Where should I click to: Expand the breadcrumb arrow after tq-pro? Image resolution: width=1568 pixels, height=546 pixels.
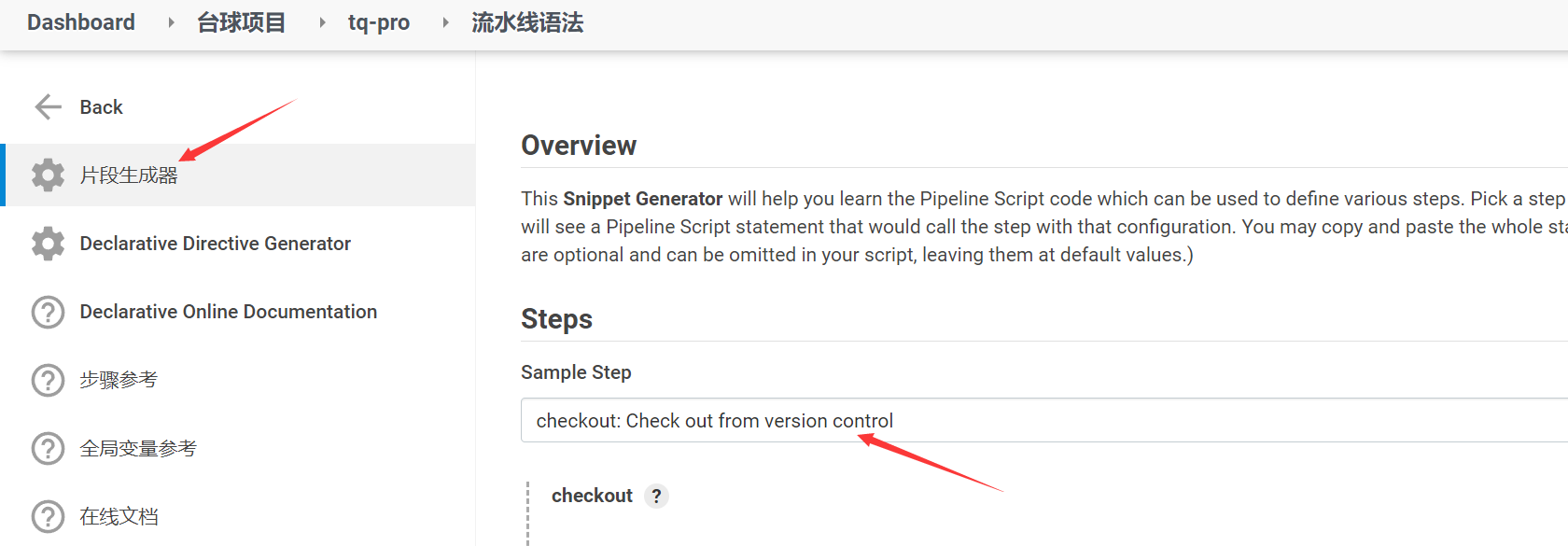pos(445,22)
